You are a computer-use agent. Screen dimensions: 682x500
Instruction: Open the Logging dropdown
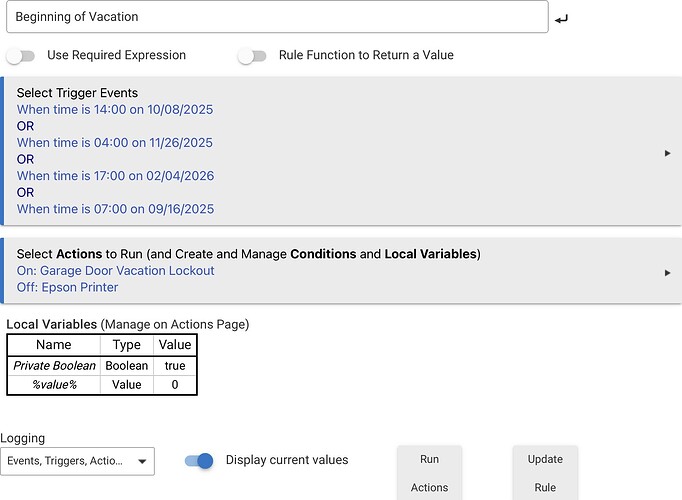tap(77, 461)
